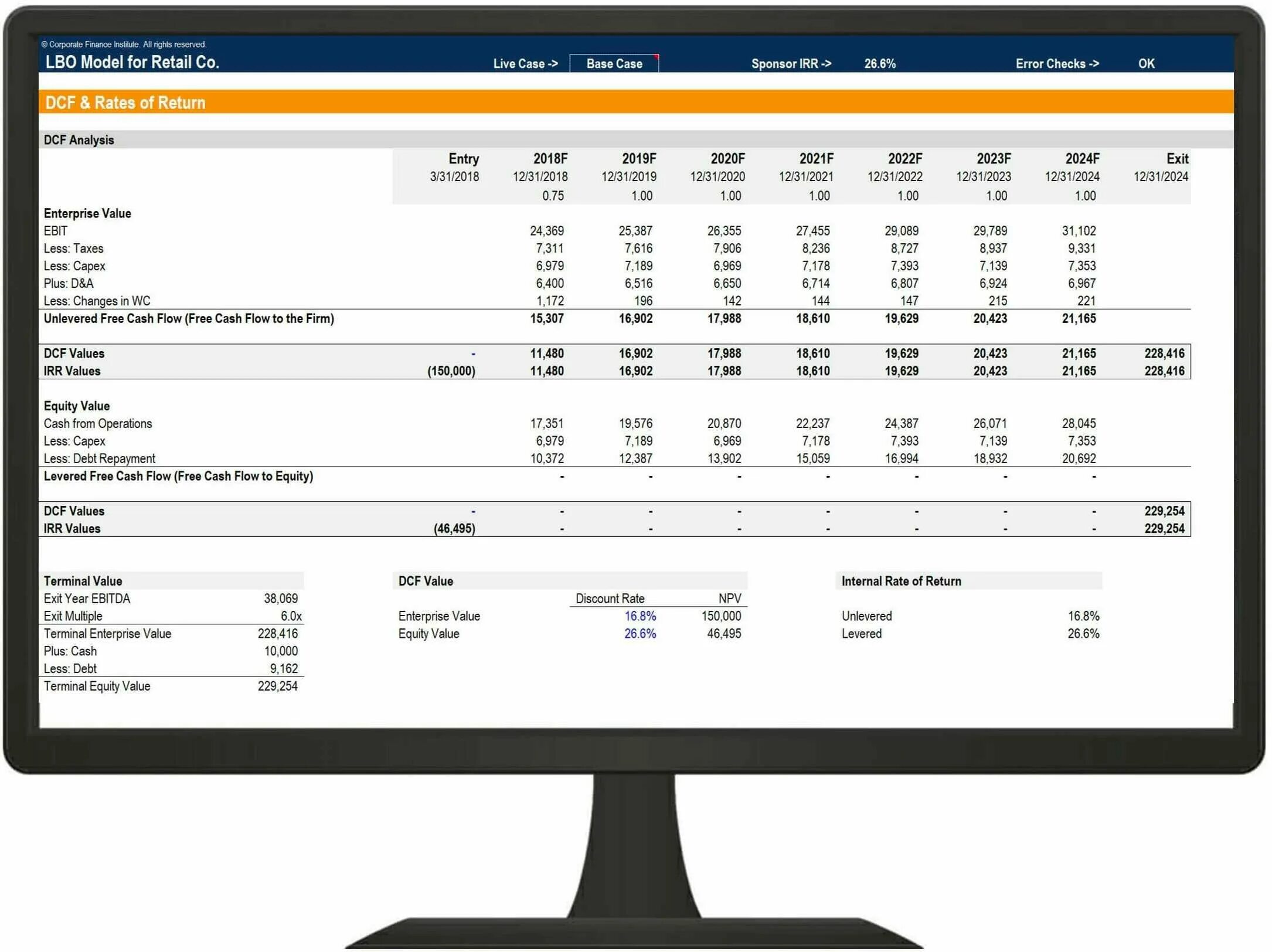The height and width of the screenshot is (952, 1272).
Task: Click the DCF & Rates of Return banner
Action: pos(125,103)
